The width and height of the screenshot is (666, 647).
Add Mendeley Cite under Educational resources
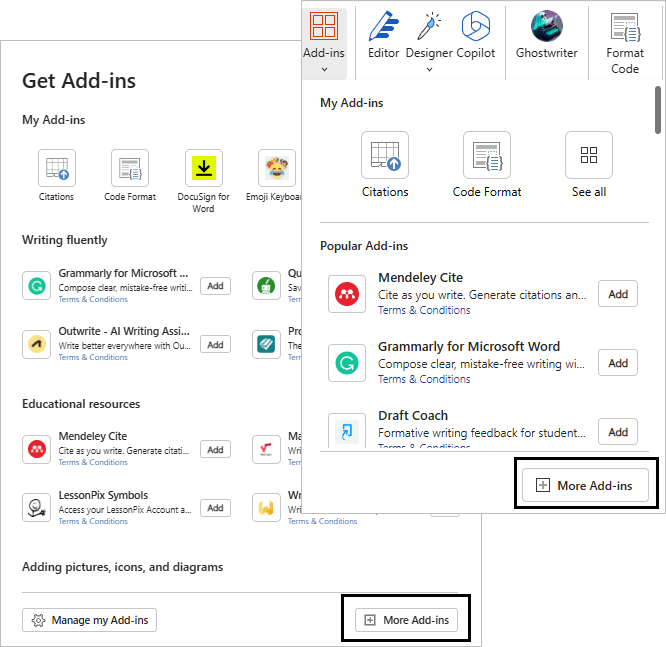pos(215,449)
